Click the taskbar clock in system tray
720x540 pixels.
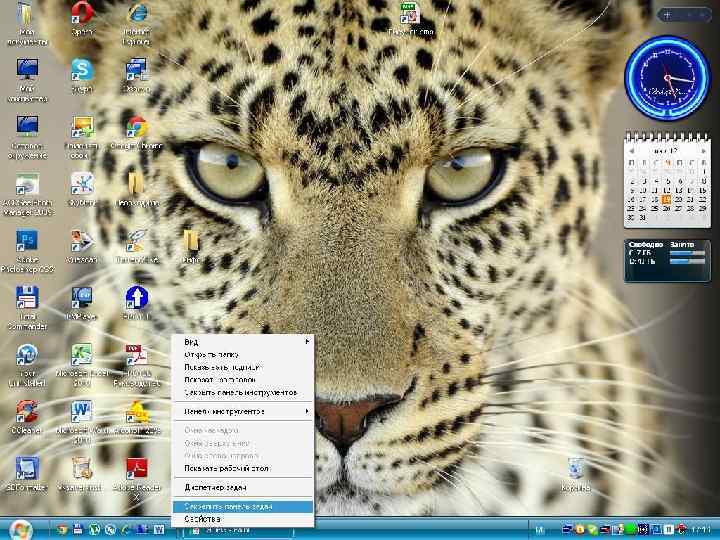click(x=700, y=530)
